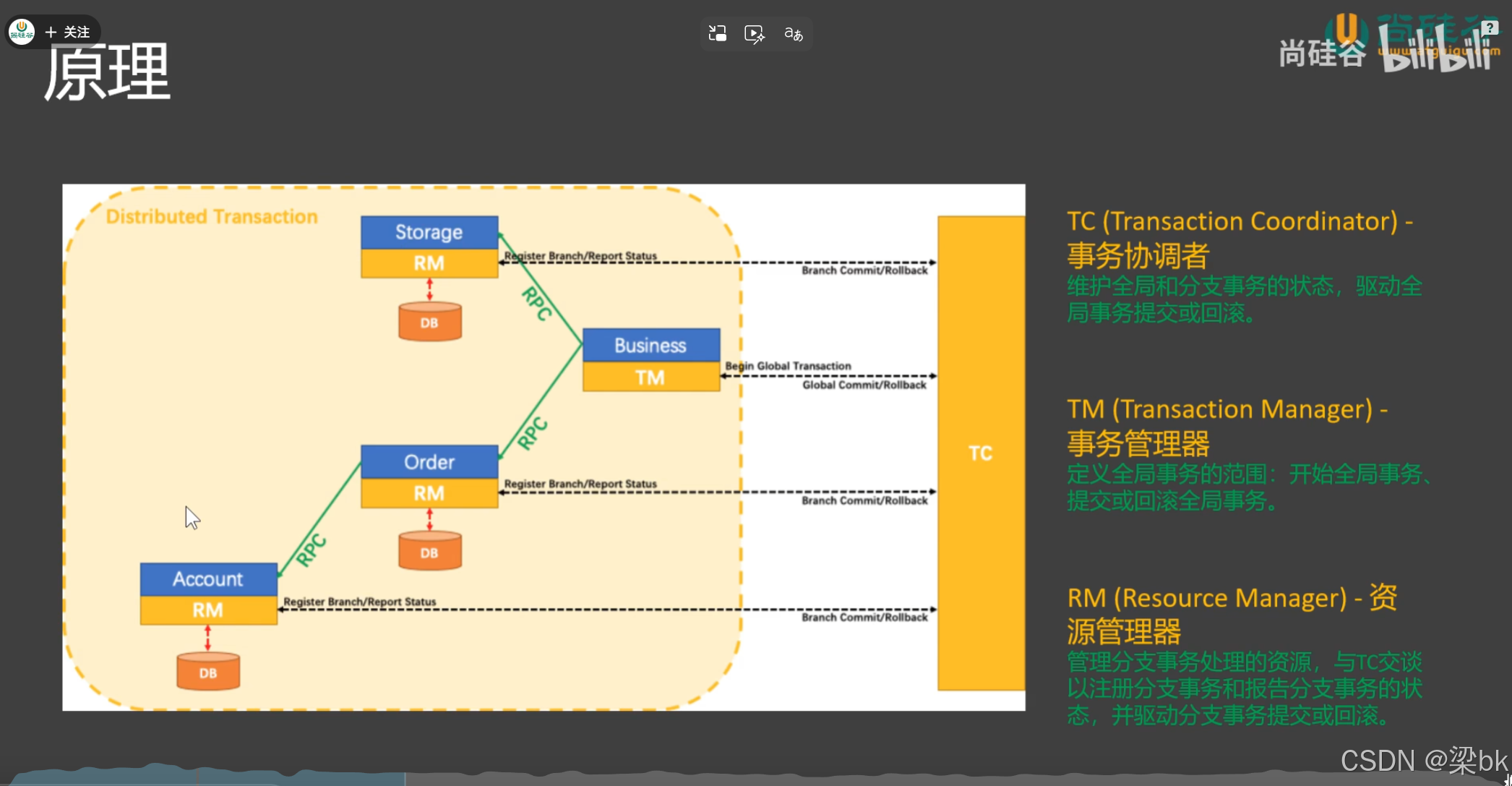Click the blue Business box in the diagram
Image resolution: width=1512 pixels, height=786 pixels.
click(x=650, y=346)
